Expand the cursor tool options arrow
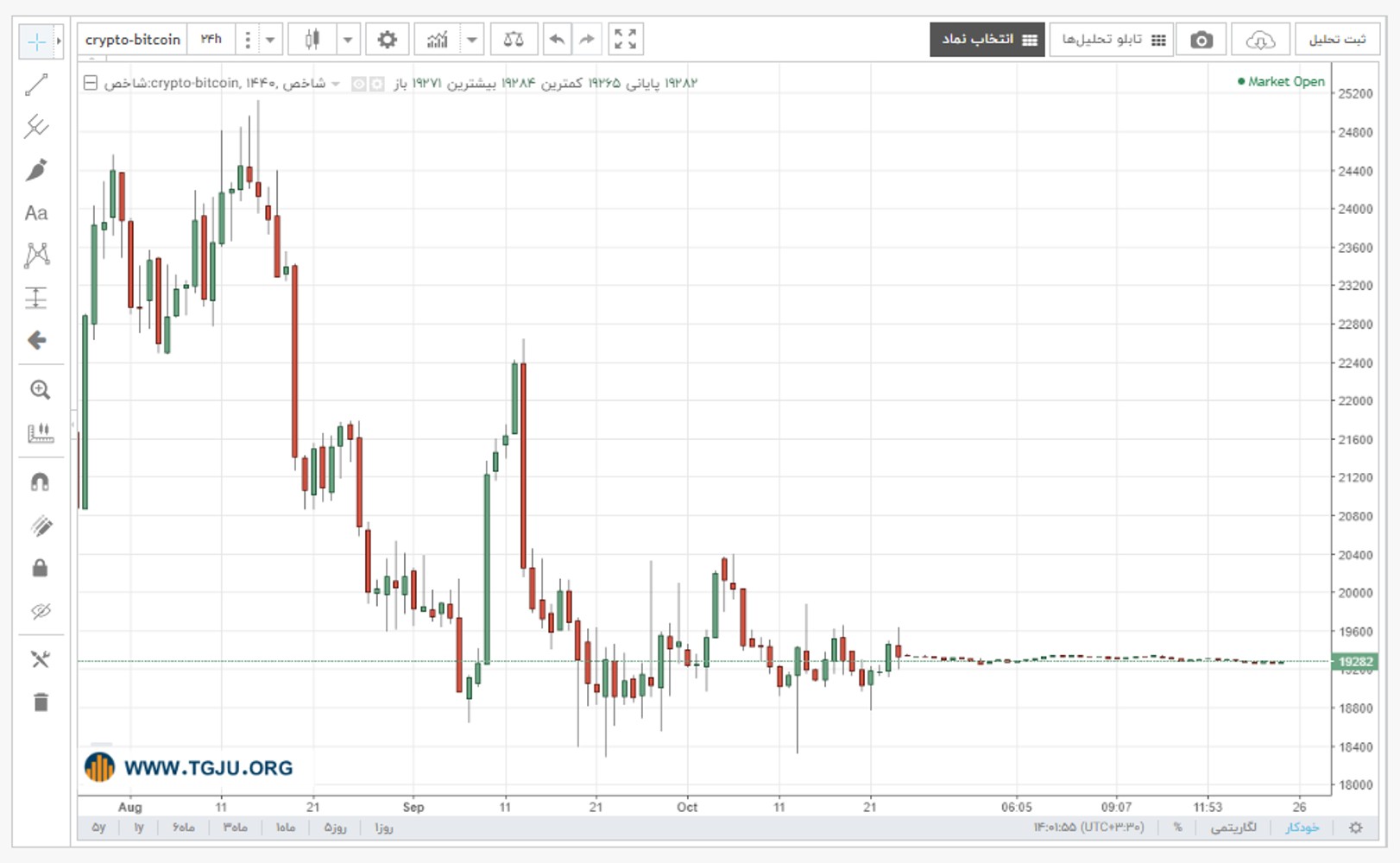The height and width of the screenshot is (863, 1400). click(59, 41)
